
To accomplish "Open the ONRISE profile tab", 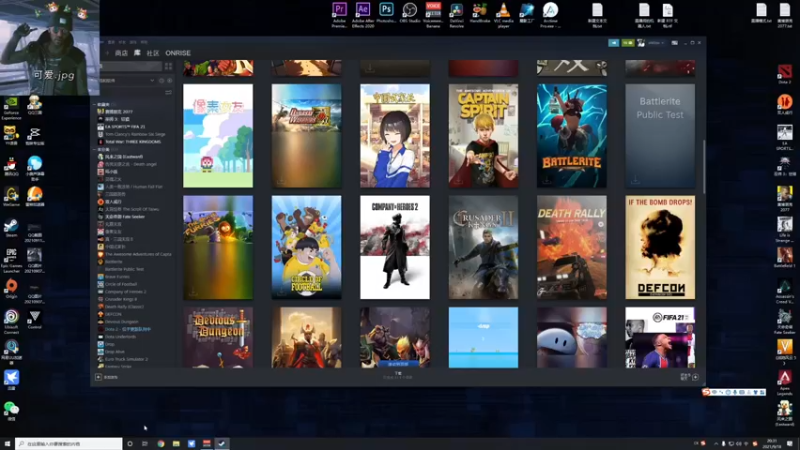I will 178,53.
